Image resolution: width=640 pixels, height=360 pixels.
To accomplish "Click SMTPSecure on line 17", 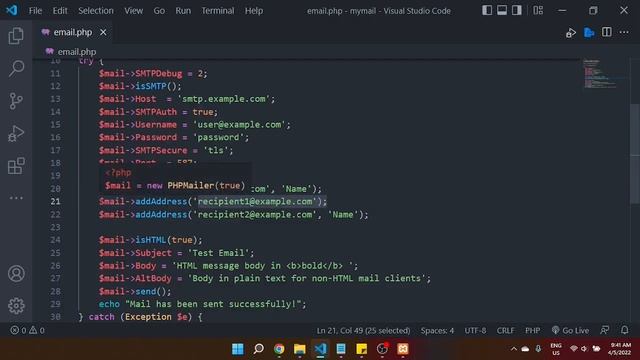I will tap(161, 150).
